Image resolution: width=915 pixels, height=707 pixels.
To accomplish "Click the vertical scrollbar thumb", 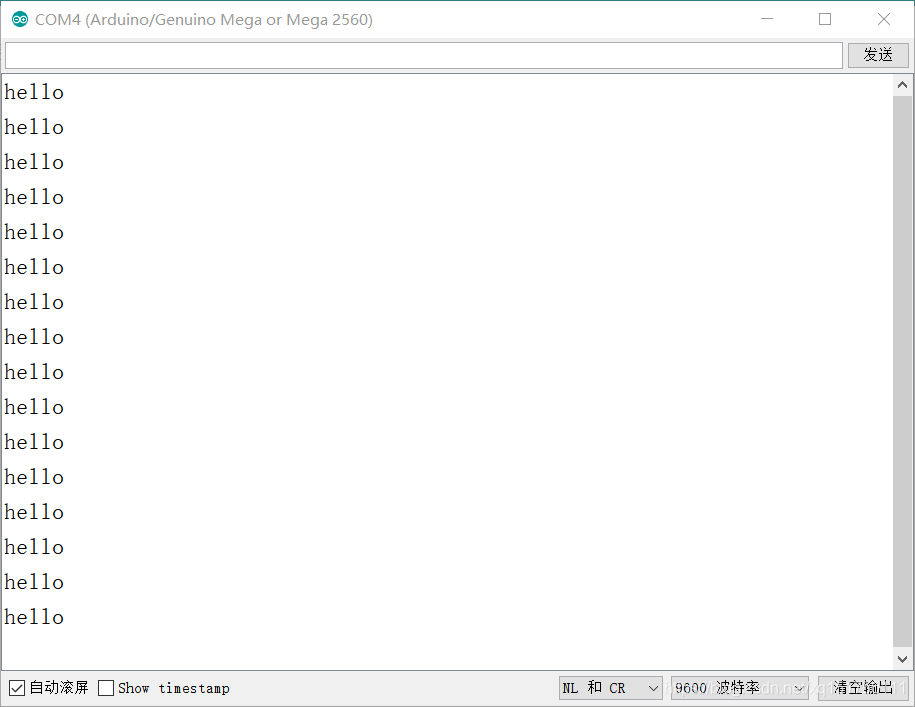I will (x=902, y=372).
